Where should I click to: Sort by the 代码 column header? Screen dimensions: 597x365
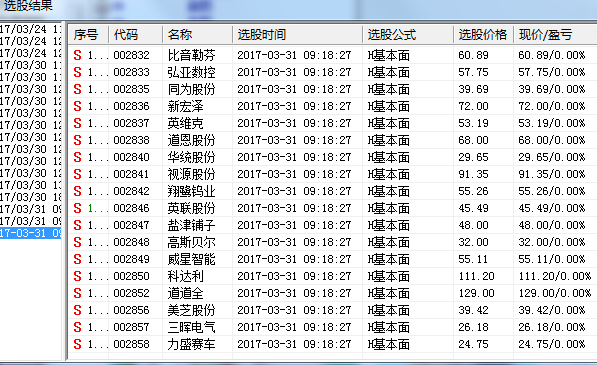(x=136, y=35)
